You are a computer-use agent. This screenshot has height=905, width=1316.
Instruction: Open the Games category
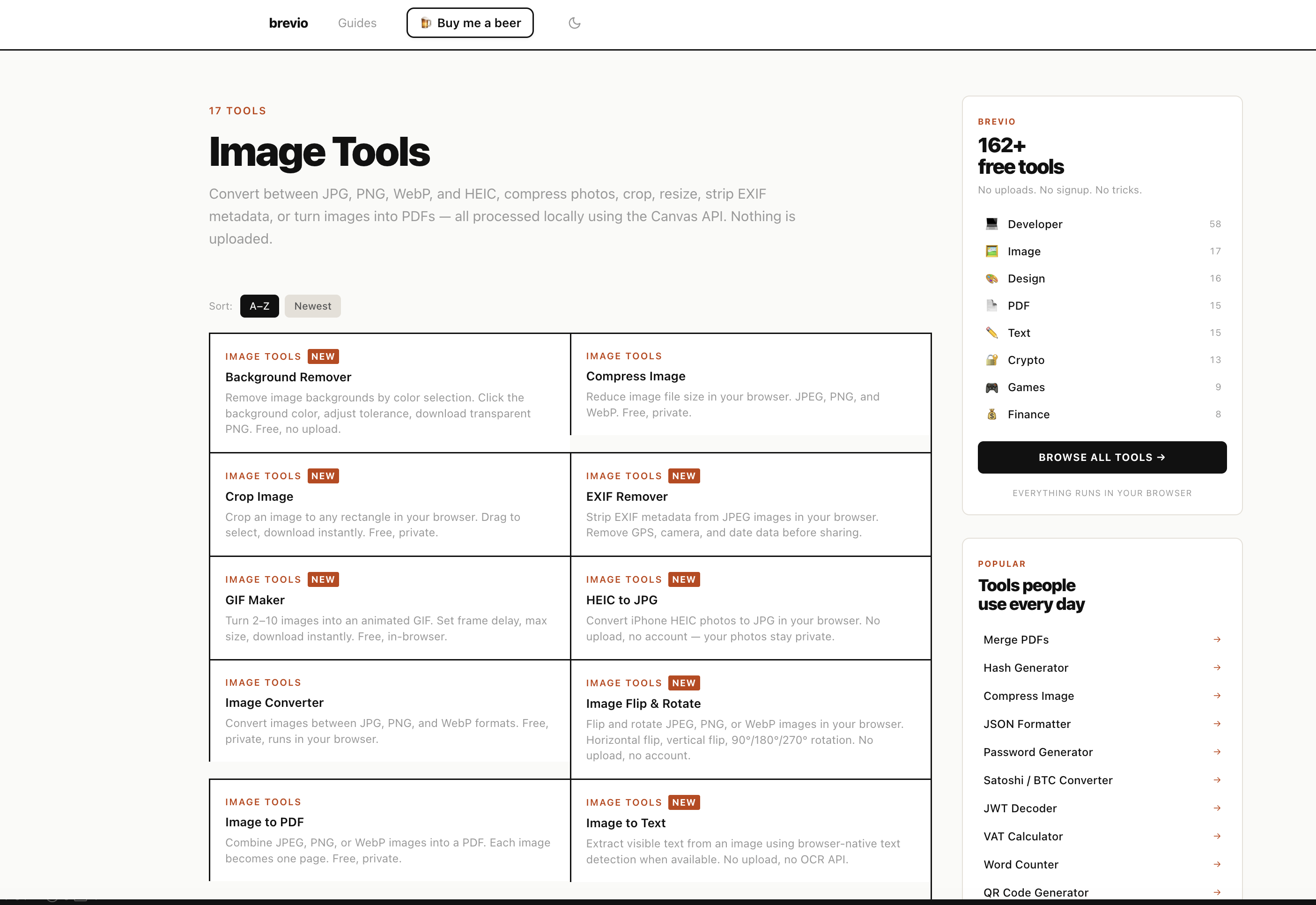click(x=1102, y=387)
